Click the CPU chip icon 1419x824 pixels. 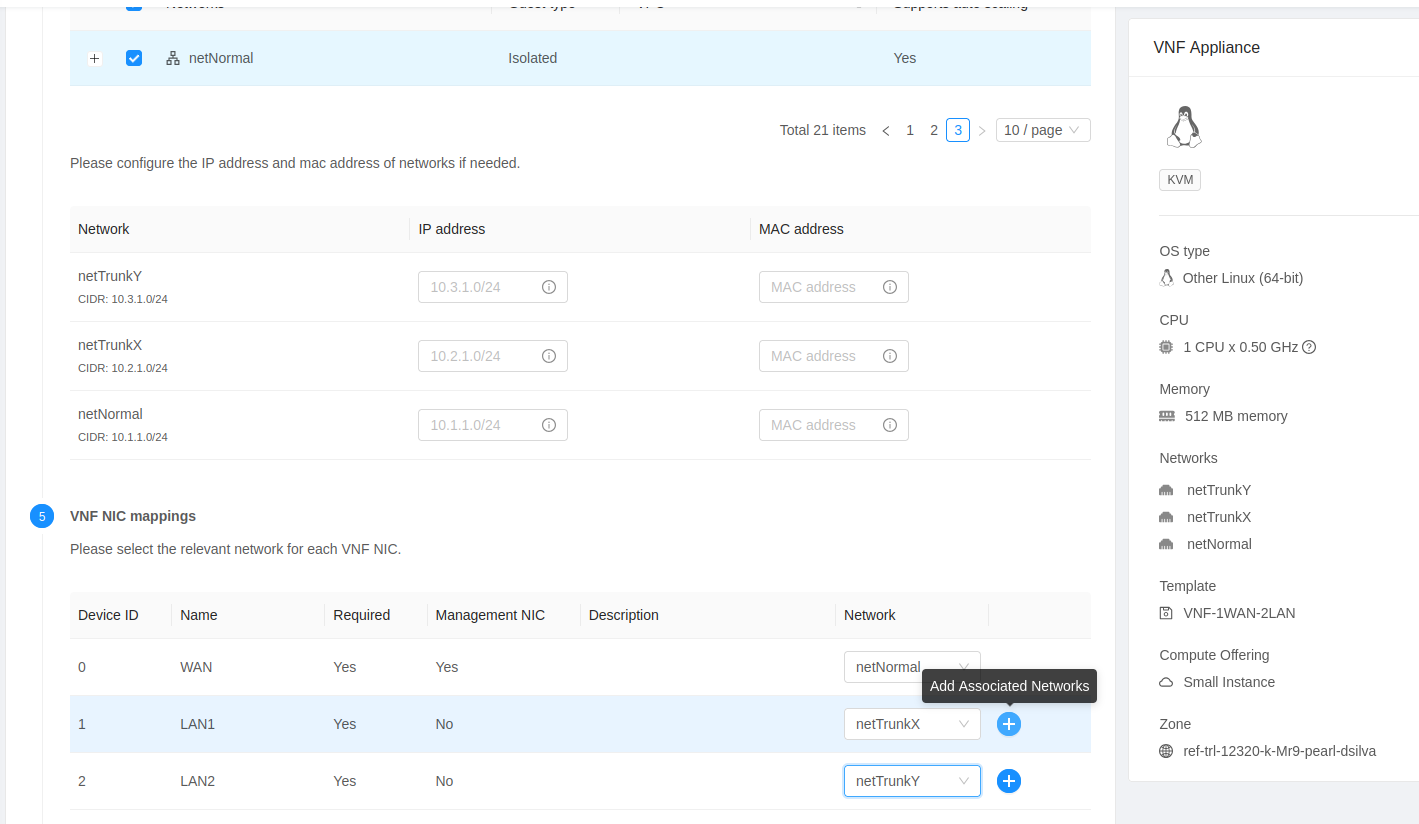coord(1166,347)
